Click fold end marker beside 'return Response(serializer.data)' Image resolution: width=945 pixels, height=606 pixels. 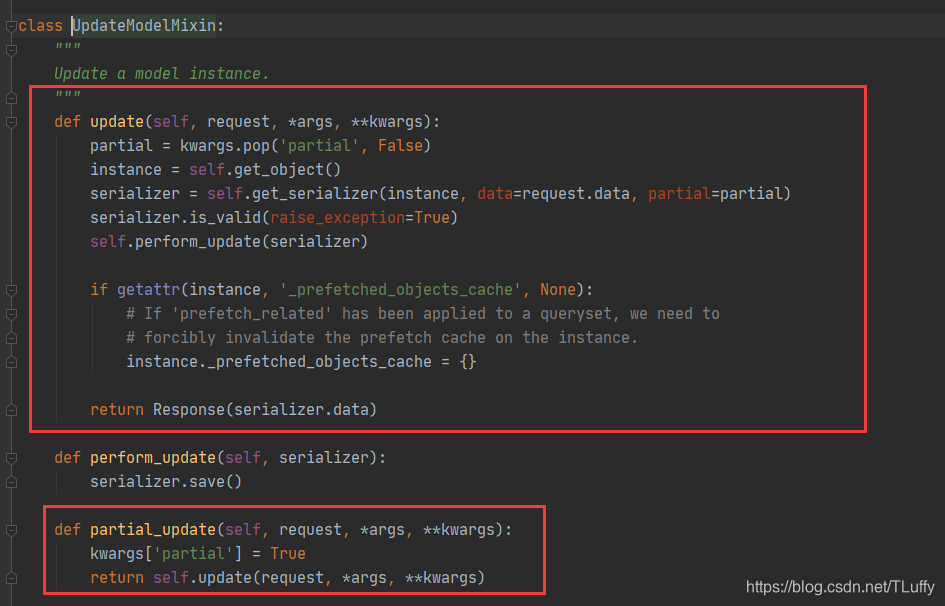click(11, 410)
